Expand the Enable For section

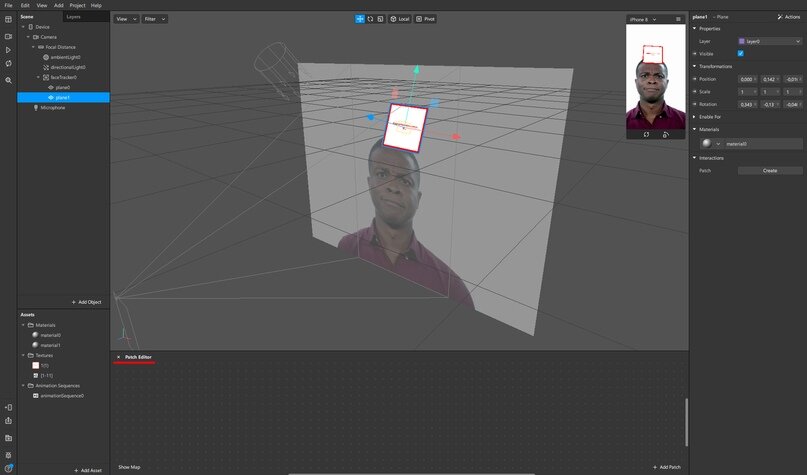(x=694, y=117)
